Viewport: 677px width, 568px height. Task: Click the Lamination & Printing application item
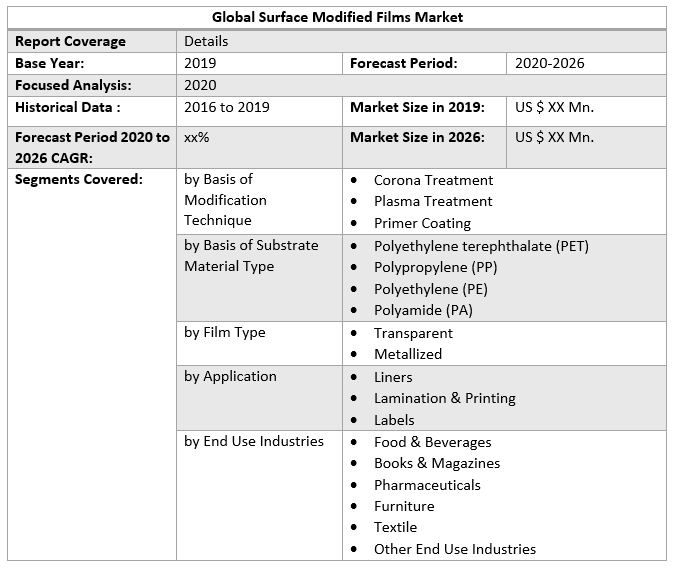click(x=444, y=398)
